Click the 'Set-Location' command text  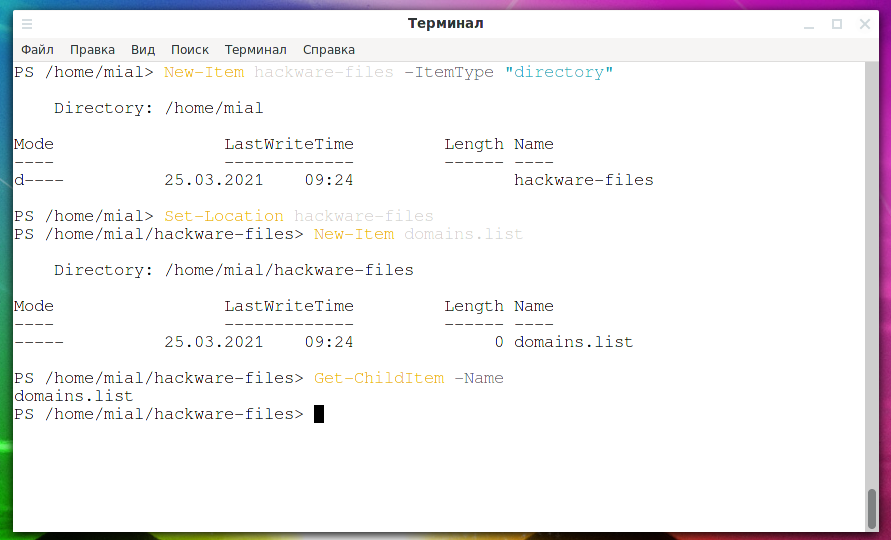click(224, 216)
